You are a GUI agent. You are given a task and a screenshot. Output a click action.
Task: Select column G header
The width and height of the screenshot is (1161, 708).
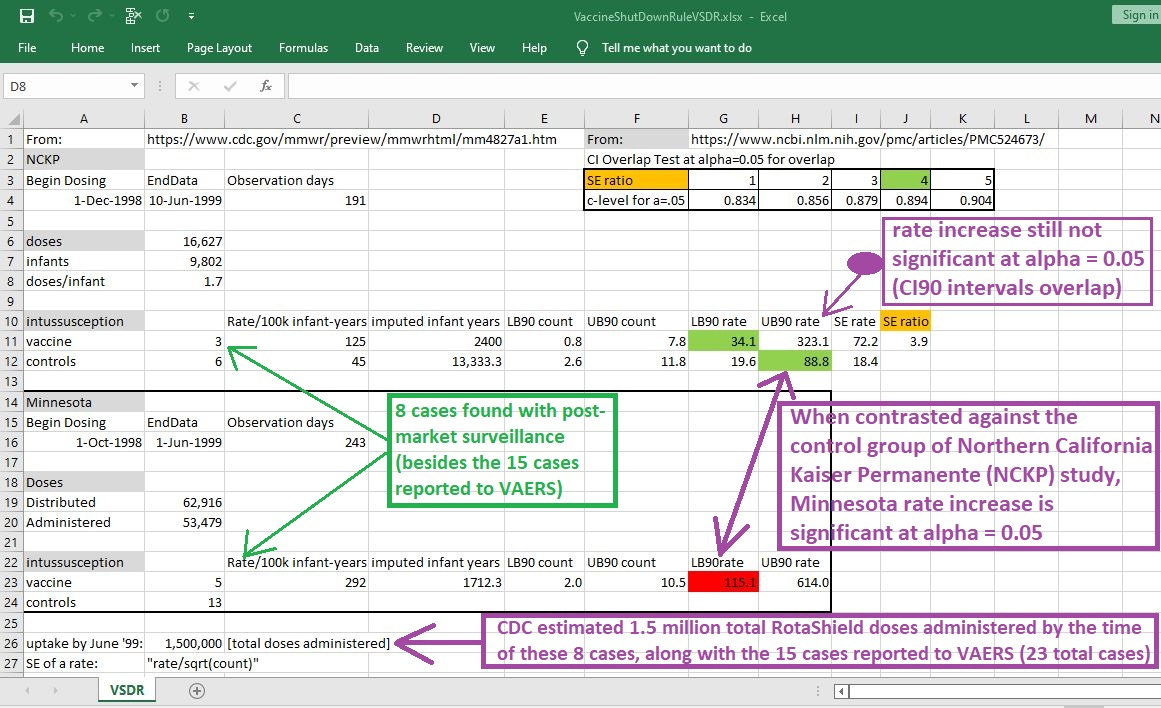coord(723,118)
